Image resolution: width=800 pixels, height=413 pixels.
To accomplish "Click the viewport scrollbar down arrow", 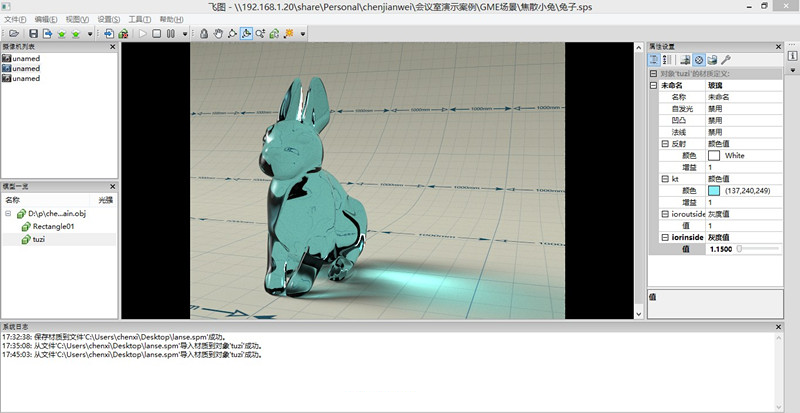I will pyautogui.click(x=639, y=314).
